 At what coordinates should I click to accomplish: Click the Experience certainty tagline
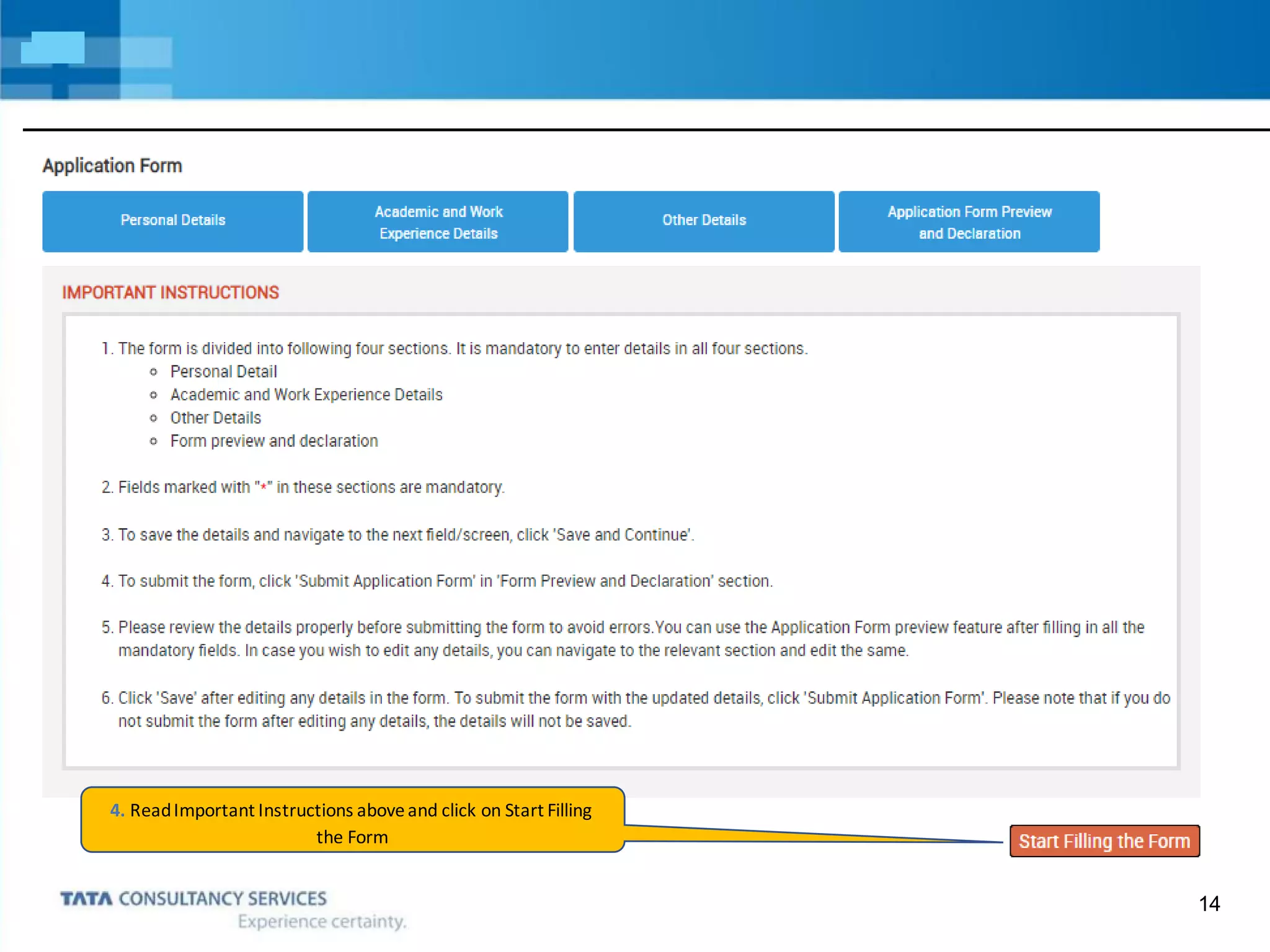point(322,922)
